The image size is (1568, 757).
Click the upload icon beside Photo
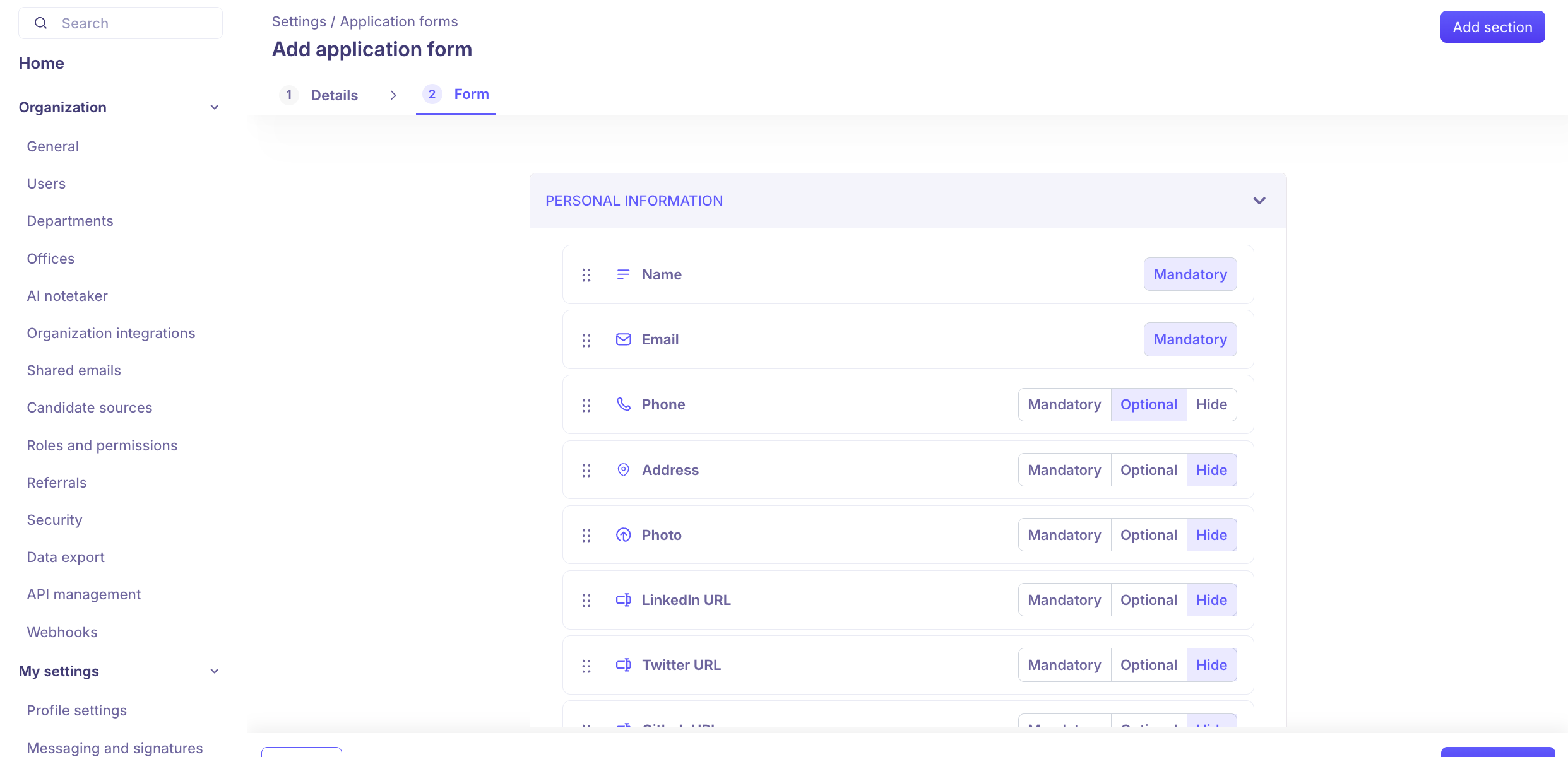623,535
